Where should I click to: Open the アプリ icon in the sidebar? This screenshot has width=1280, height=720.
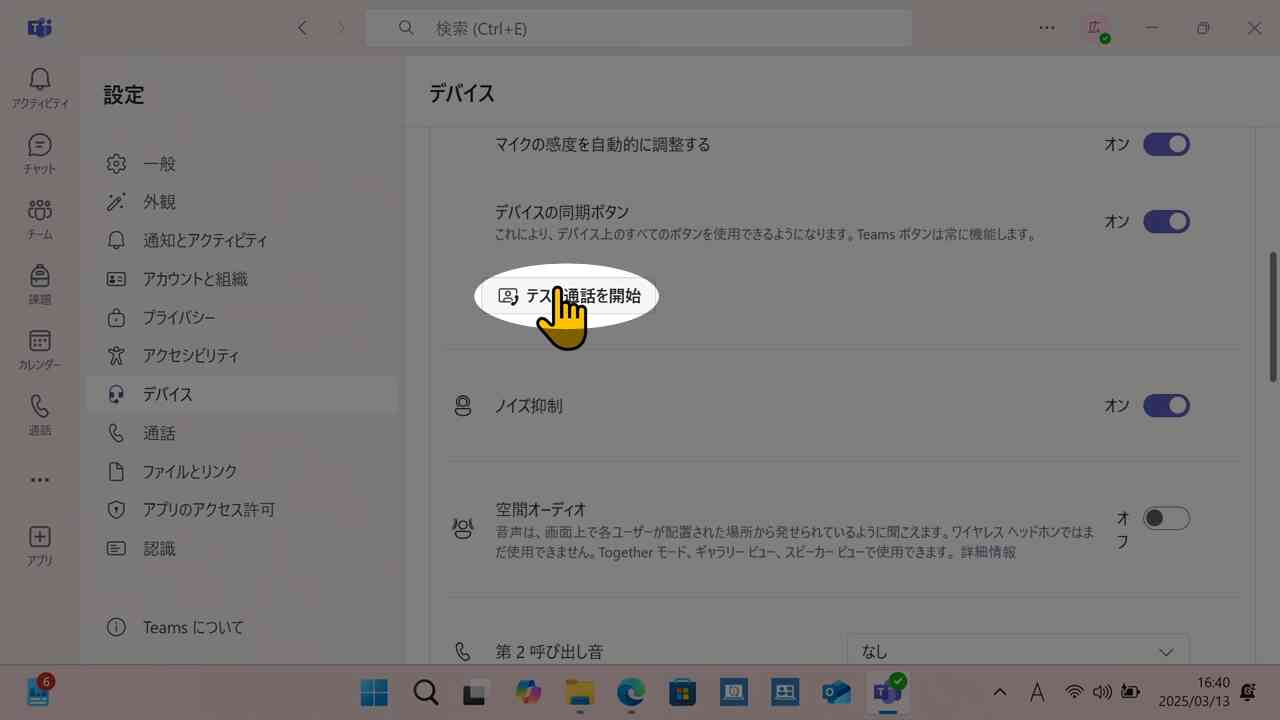coord(40,544)
